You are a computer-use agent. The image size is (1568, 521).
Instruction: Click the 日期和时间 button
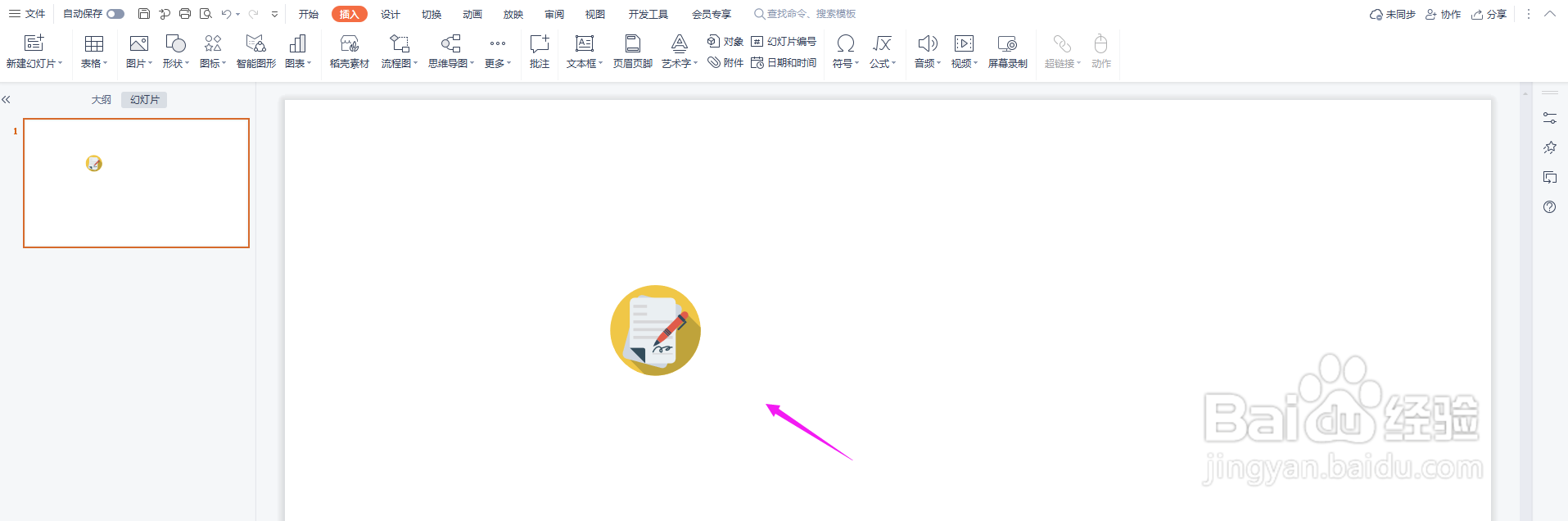click(x=784, y=62)
